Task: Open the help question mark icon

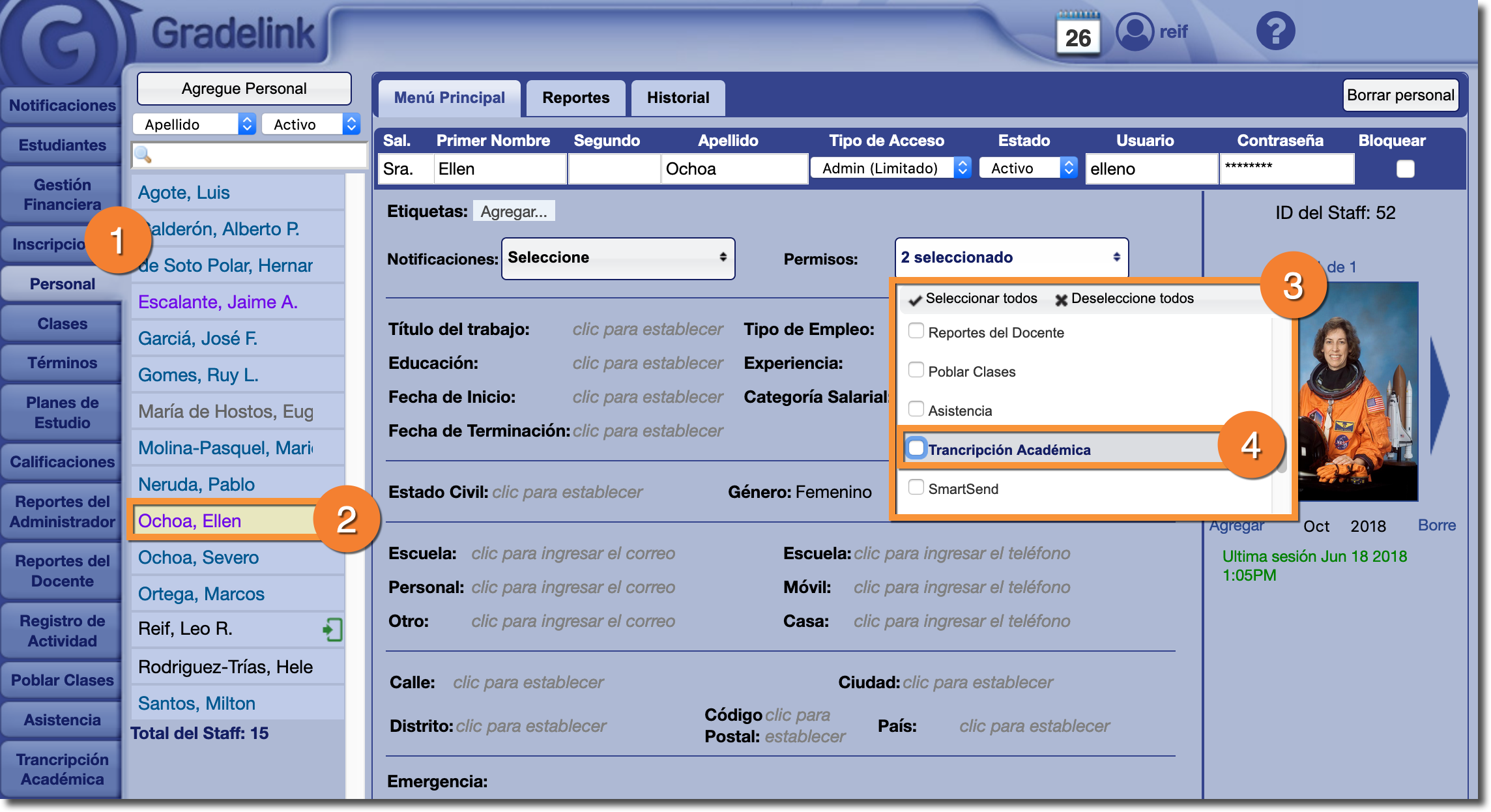Action: pos(1275,31)
